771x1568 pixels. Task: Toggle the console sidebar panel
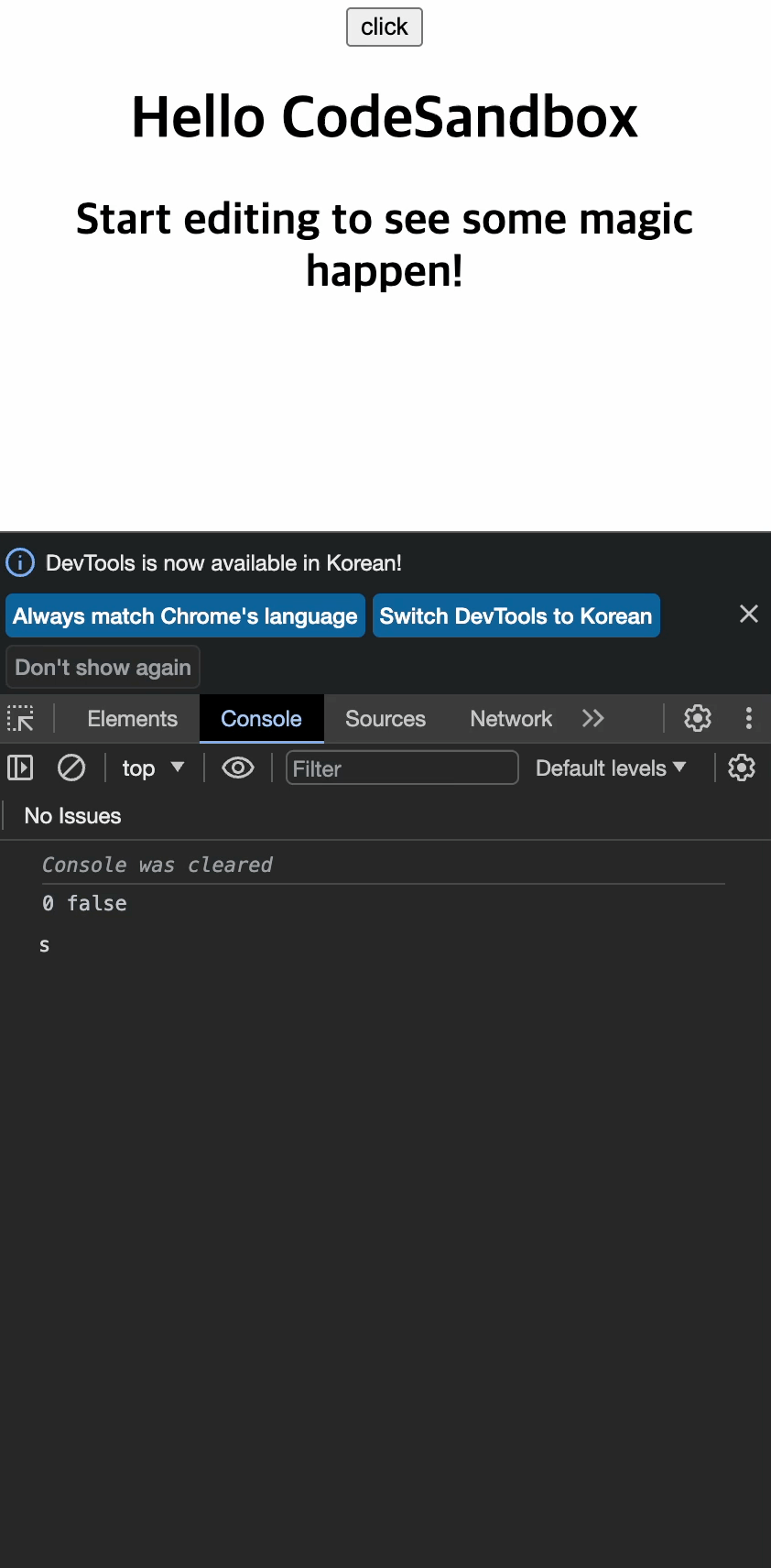[x=20, y=768]
